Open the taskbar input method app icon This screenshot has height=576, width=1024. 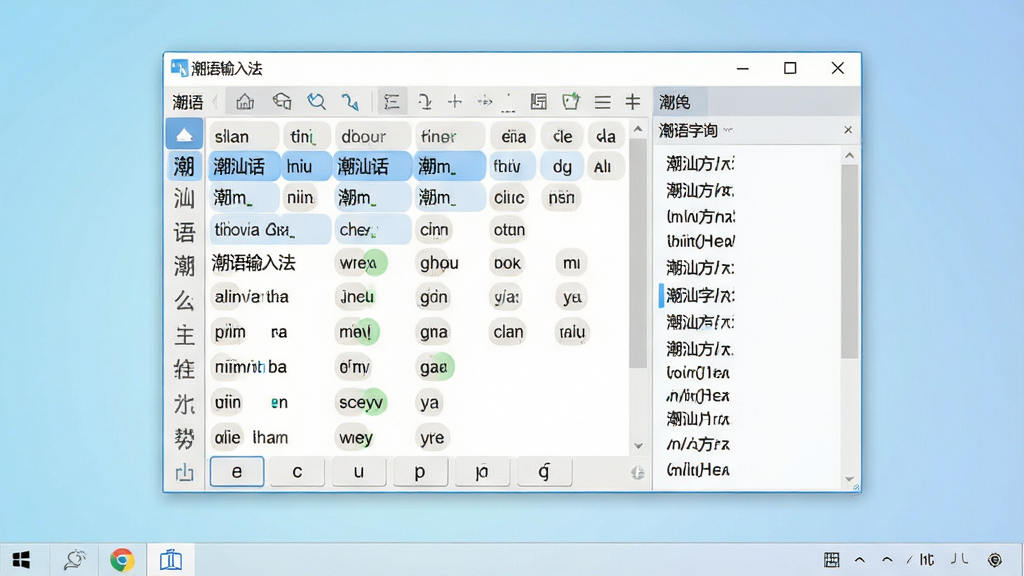(171, 560)
